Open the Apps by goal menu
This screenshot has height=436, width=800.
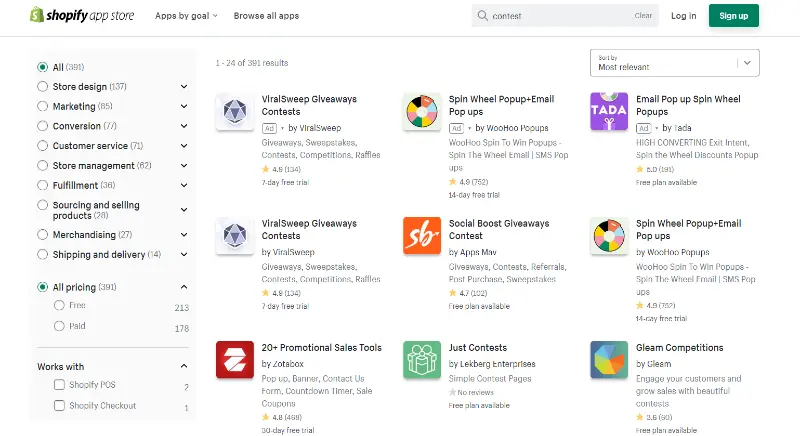tap(186, 16)
